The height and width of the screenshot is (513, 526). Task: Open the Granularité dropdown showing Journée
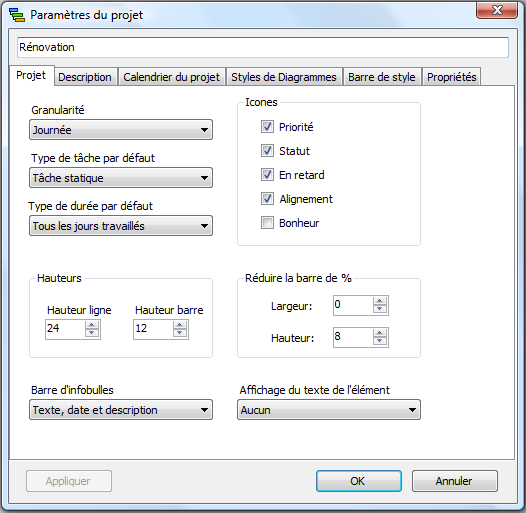[121, 130]
